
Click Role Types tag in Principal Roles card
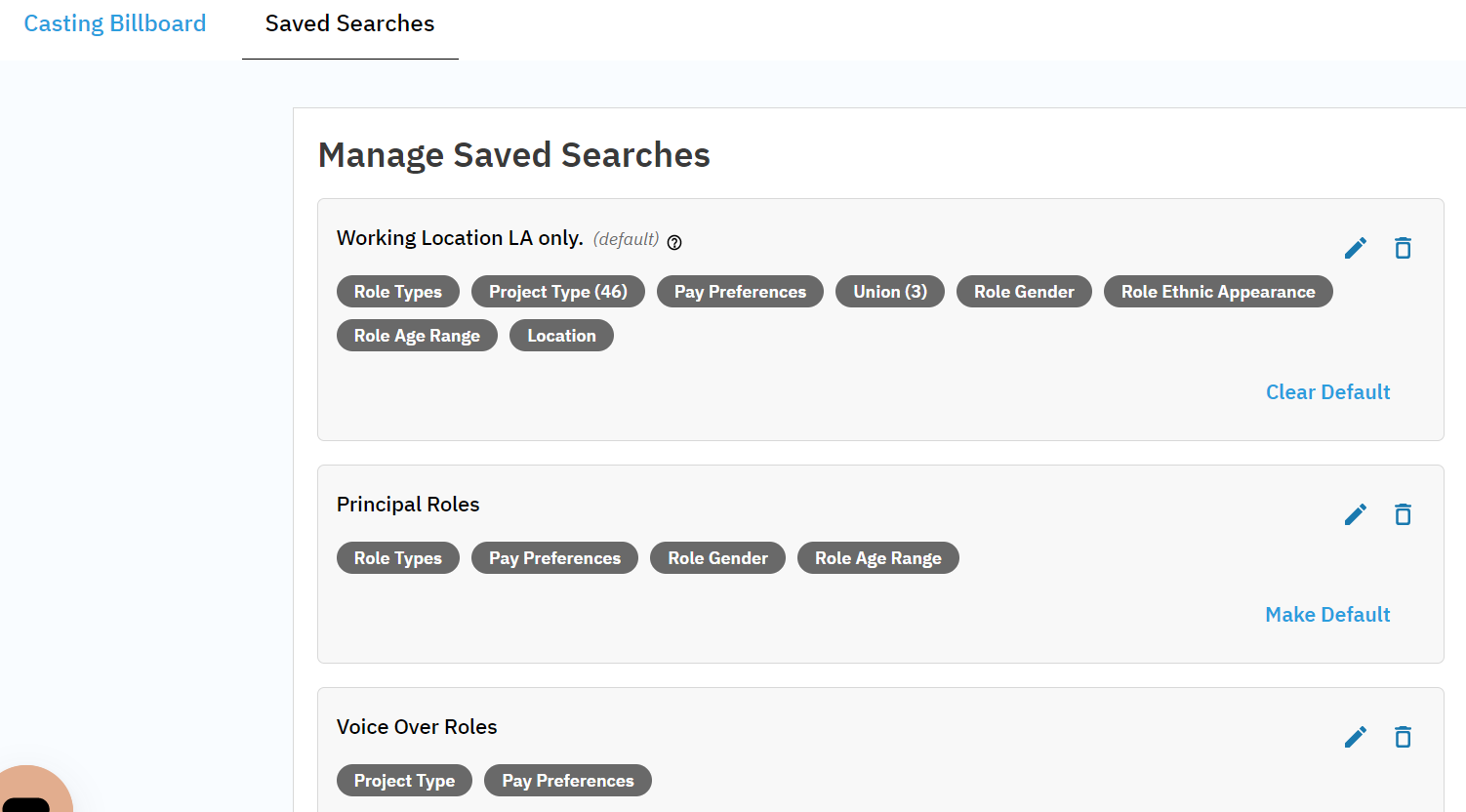point(398,558)
